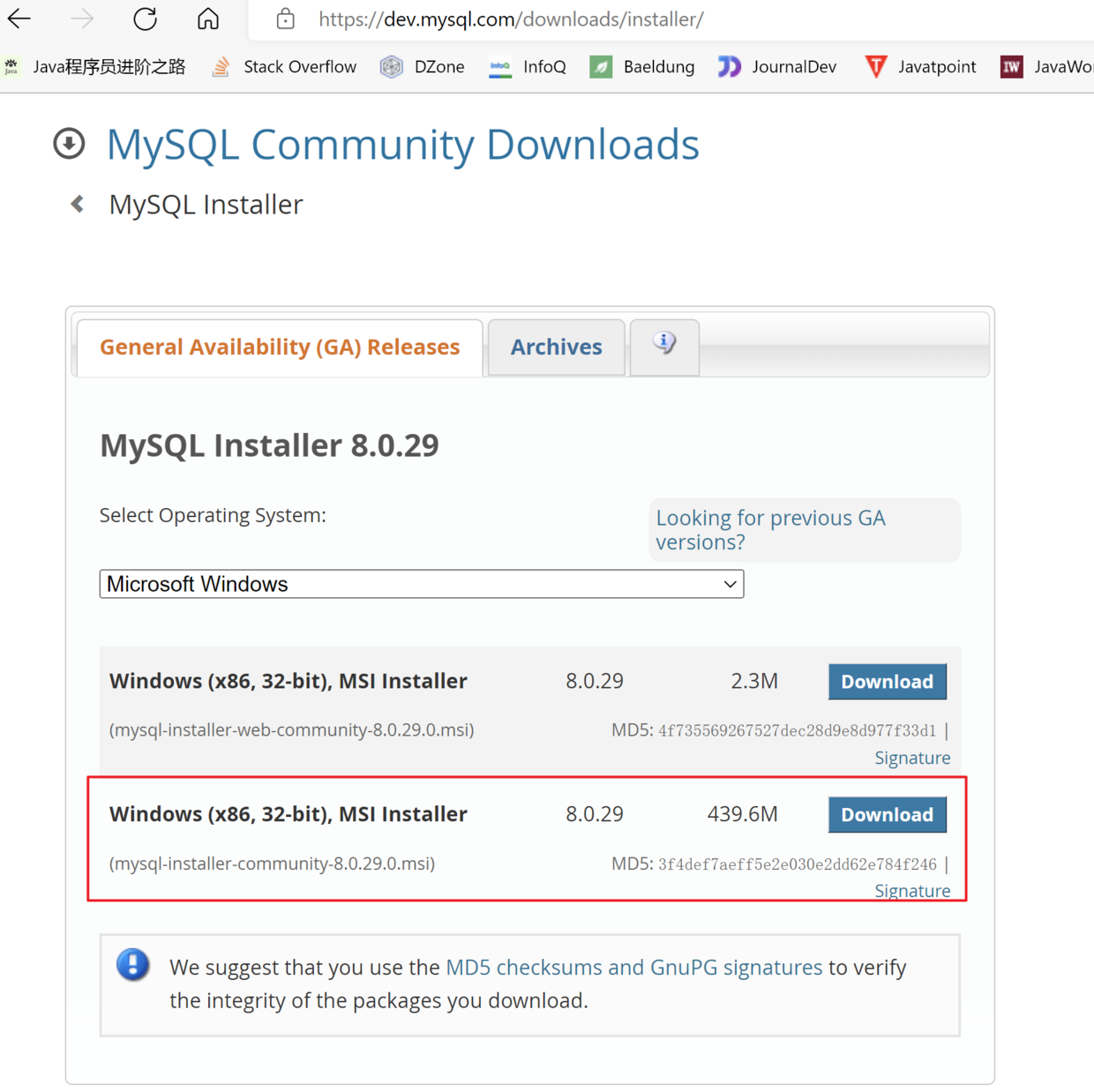Click the site lock icon in address bar
Screen dimensions: 1094x1092
(x=285, y=19)
